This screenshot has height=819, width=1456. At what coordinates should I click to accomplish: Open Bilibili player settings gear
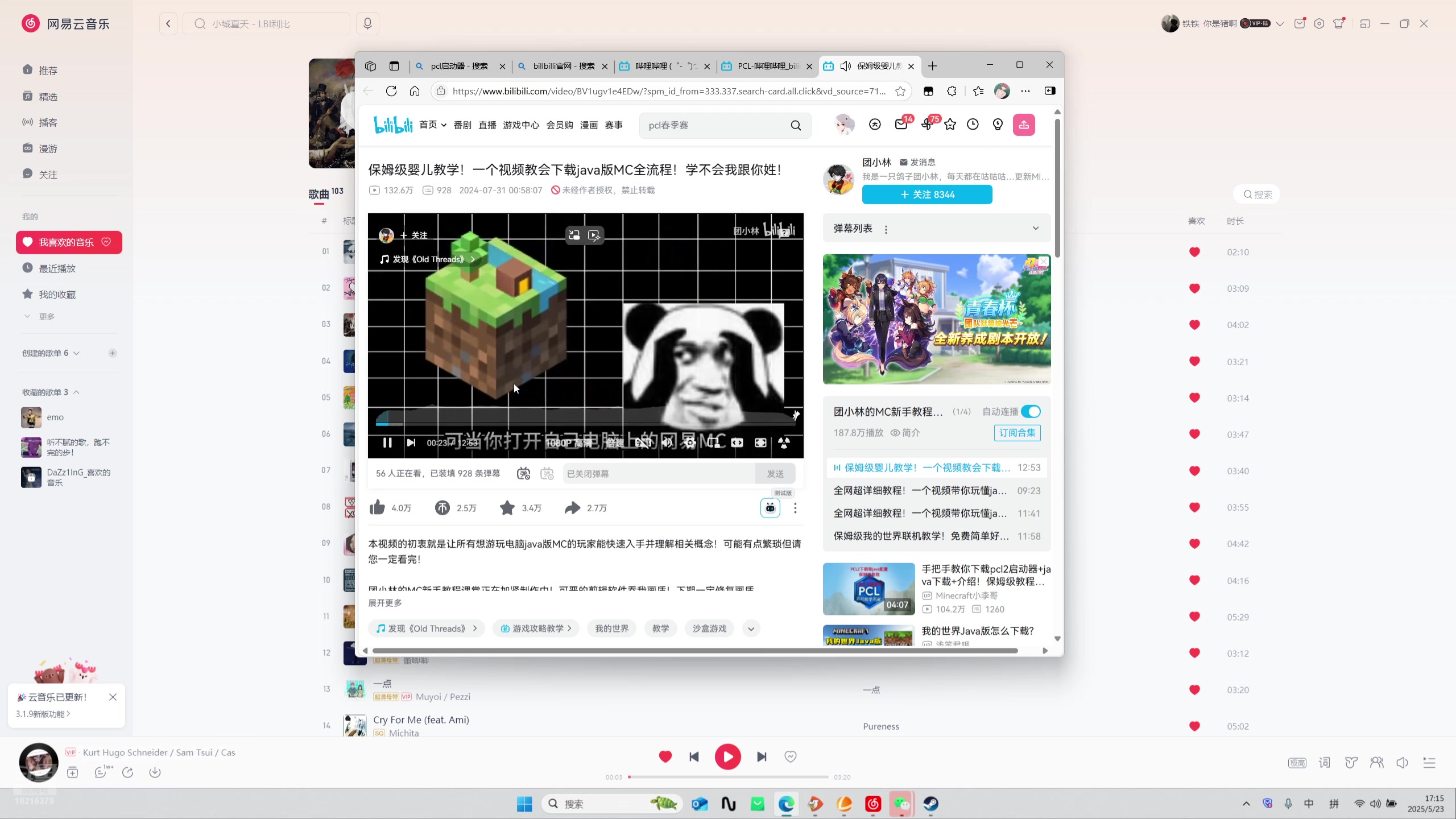(690, 442)
